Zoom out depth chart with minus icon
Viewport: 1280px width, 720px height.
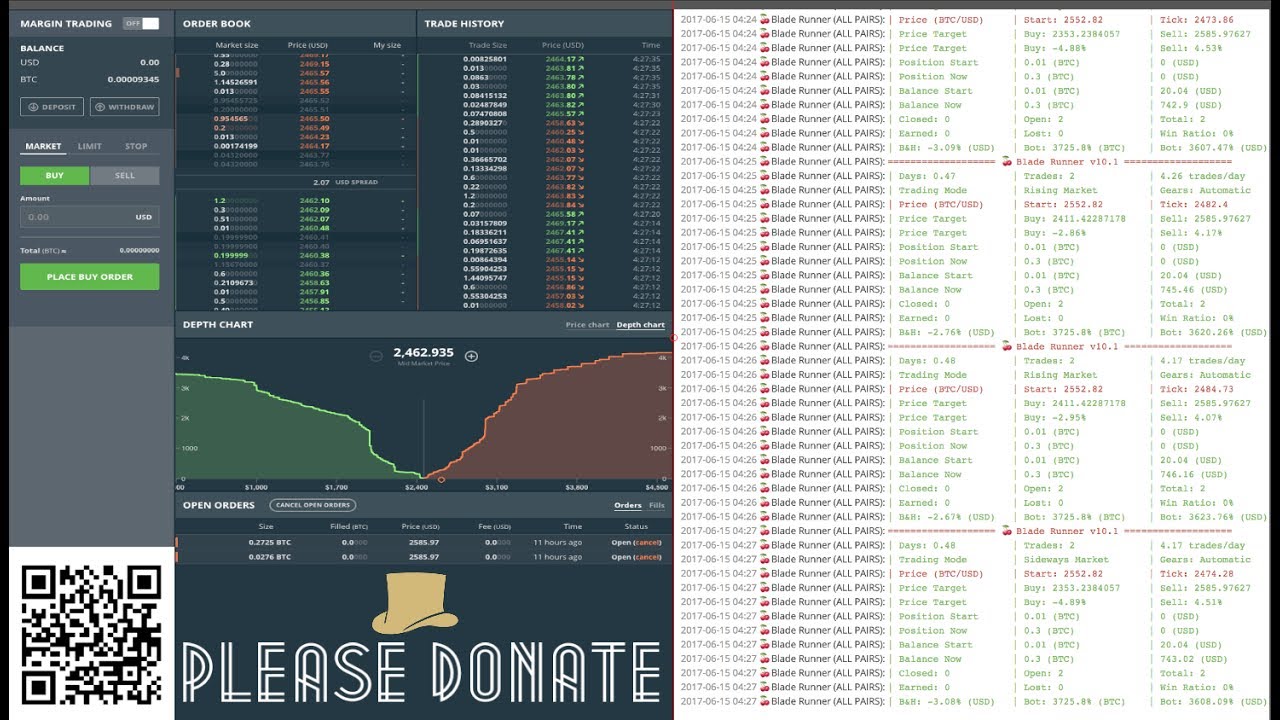pyautogui.click(x=376, y=356)
